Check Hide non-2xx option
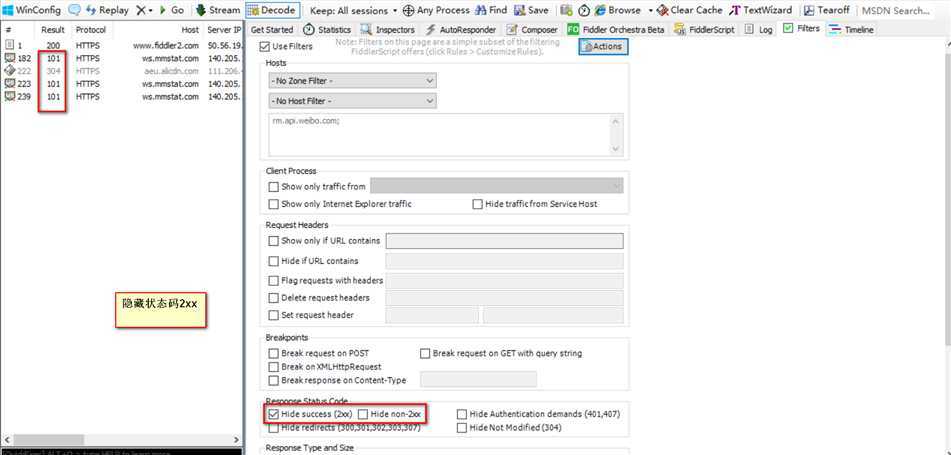 [363, 414]
